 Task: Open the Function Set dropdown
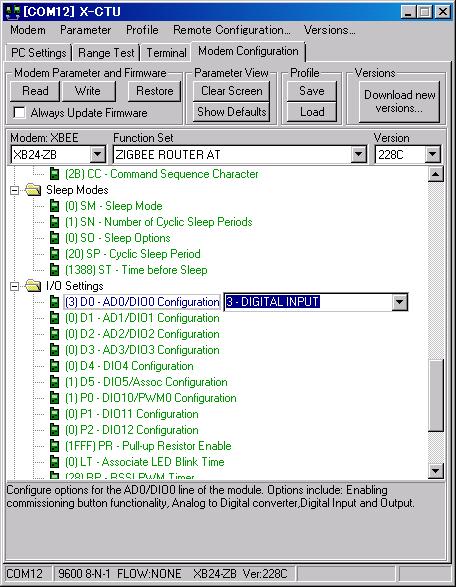[x=358, y=154]
